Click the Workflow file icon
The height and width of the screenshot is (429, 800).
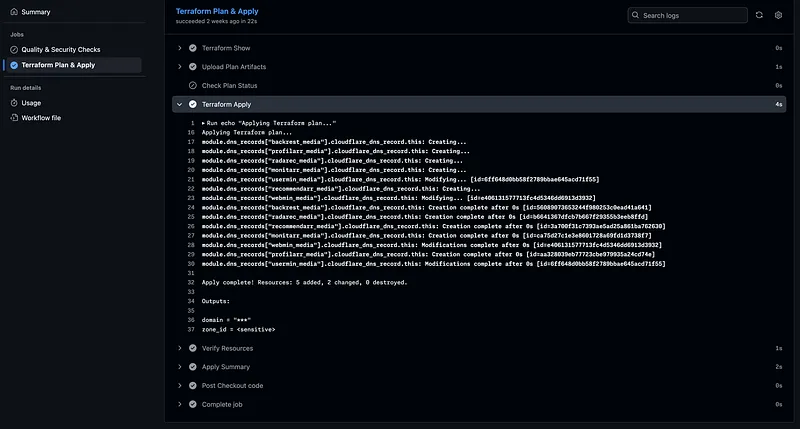click(x=14, y=117)
